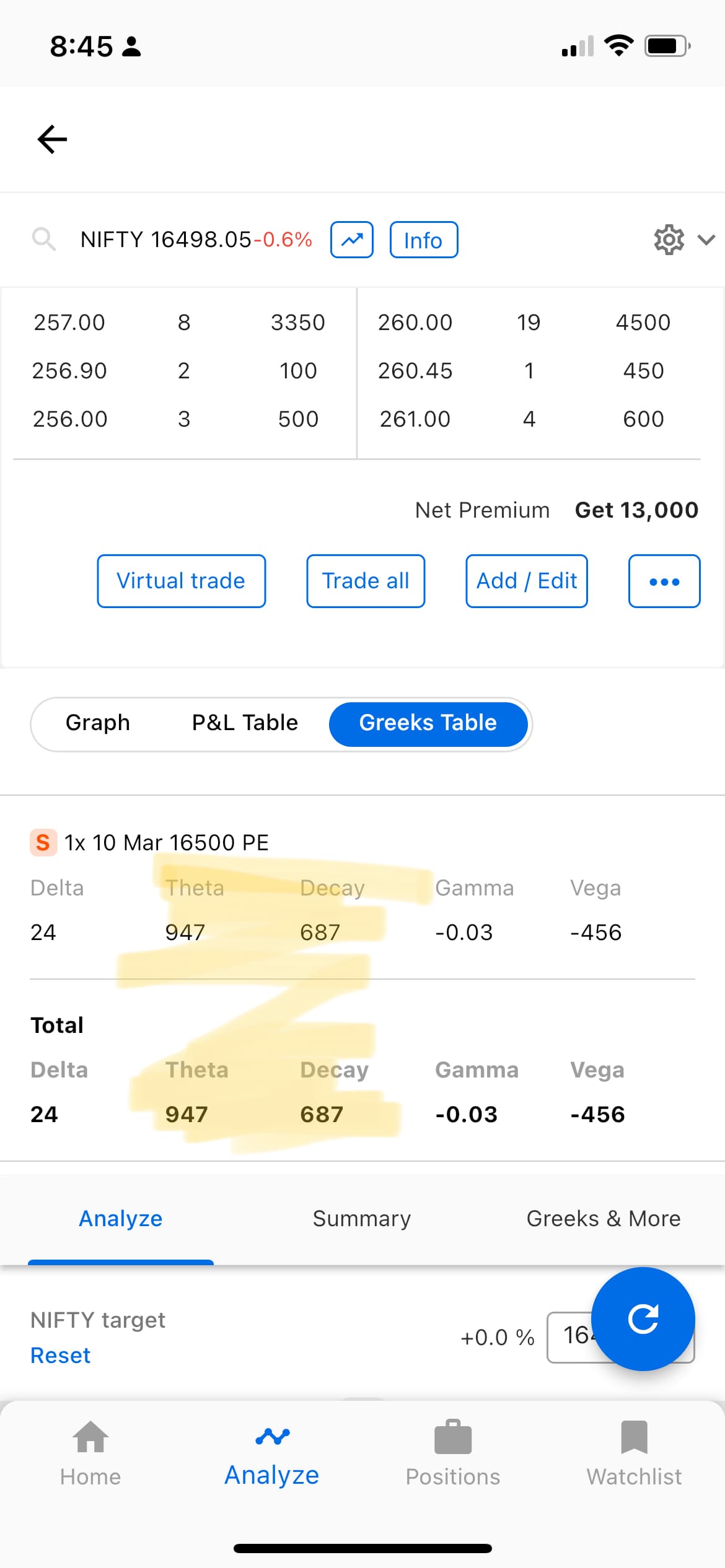This screenshot has width=725, height=1568.
Task: Open the NIFTY chart trend icon
Action: 352,240
